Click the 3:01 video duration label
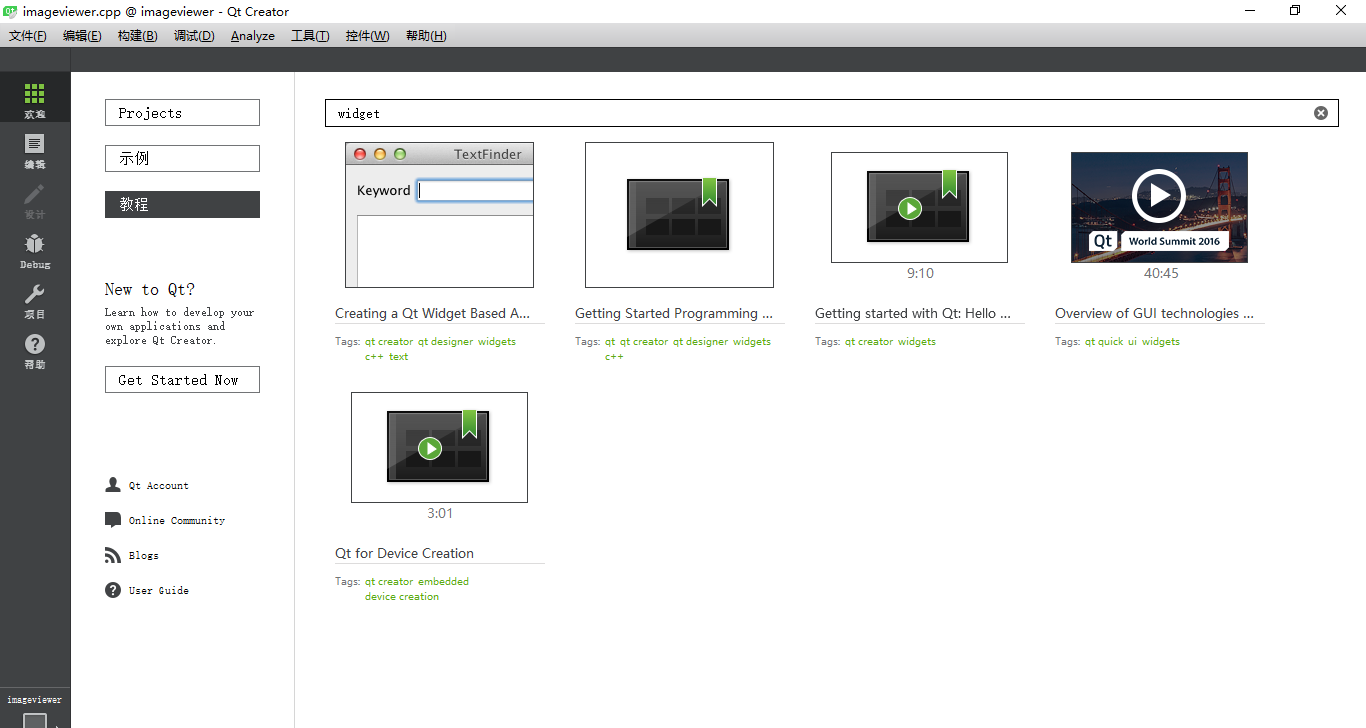Viewport: 1366px width, 728px height. [440, 513]
